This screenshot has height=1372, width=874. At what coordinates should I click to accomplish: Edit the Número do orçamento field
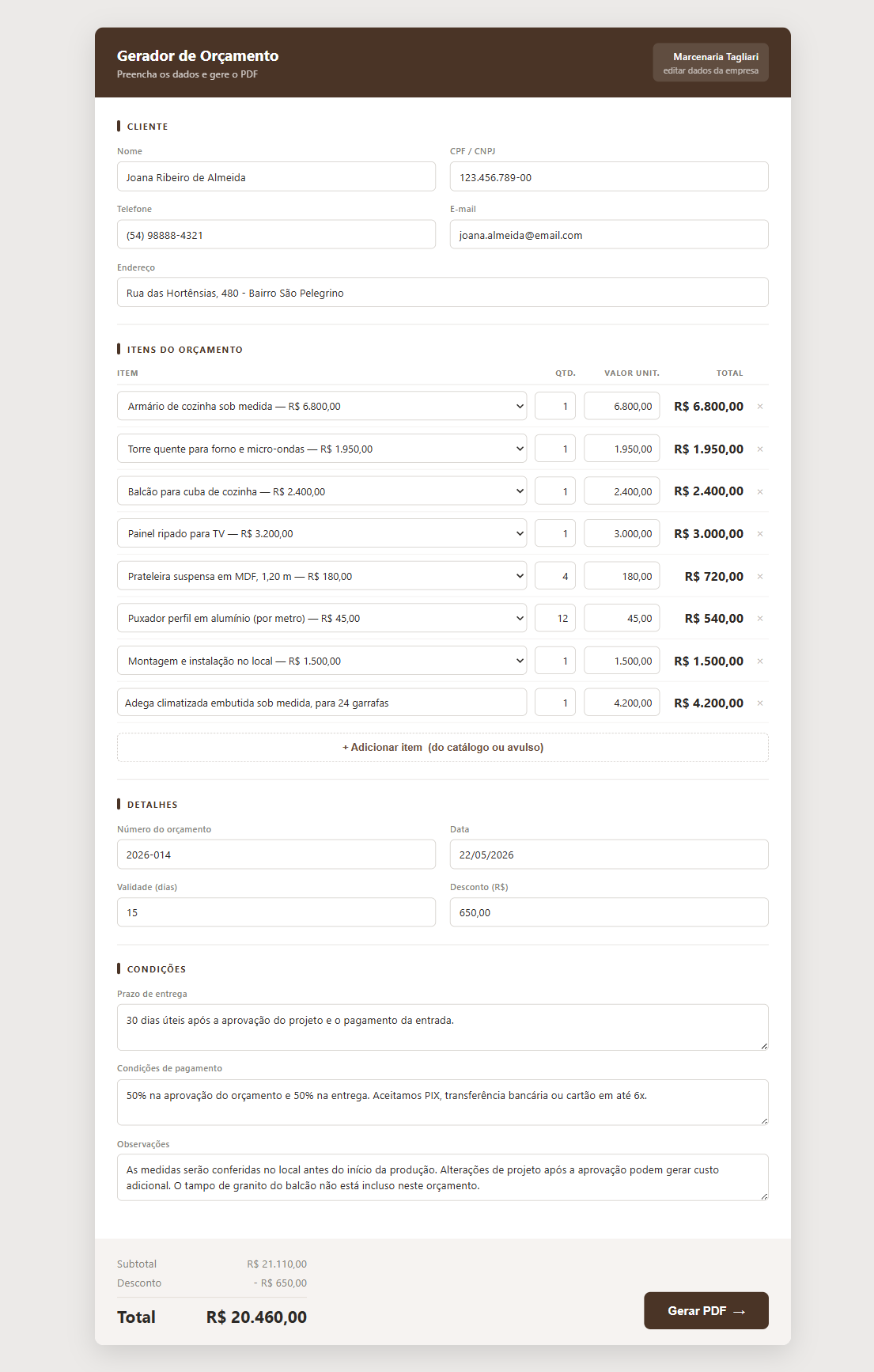click(276, 855)
